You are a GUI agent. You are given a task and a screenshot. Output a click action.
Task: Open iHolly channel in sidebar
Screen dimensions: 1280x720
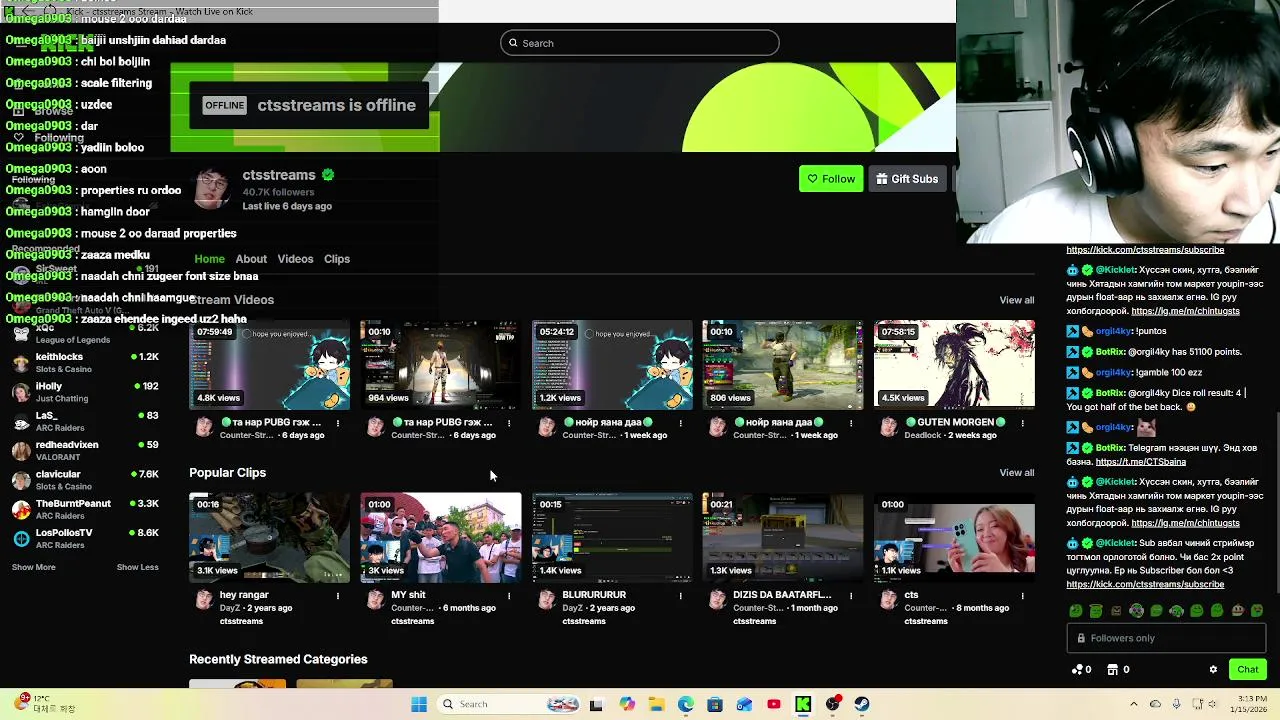point(85,391)
